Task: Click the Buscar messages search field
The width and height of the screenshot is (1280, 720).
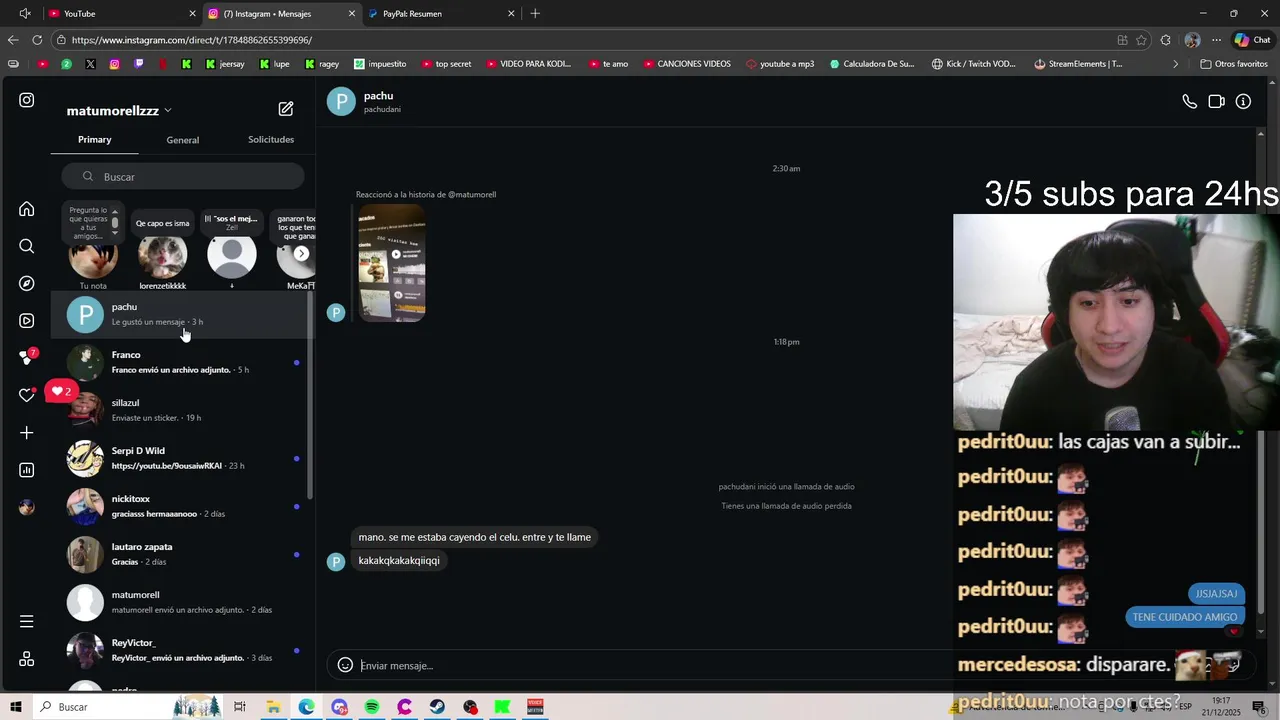Action: (x=182, y=176)
